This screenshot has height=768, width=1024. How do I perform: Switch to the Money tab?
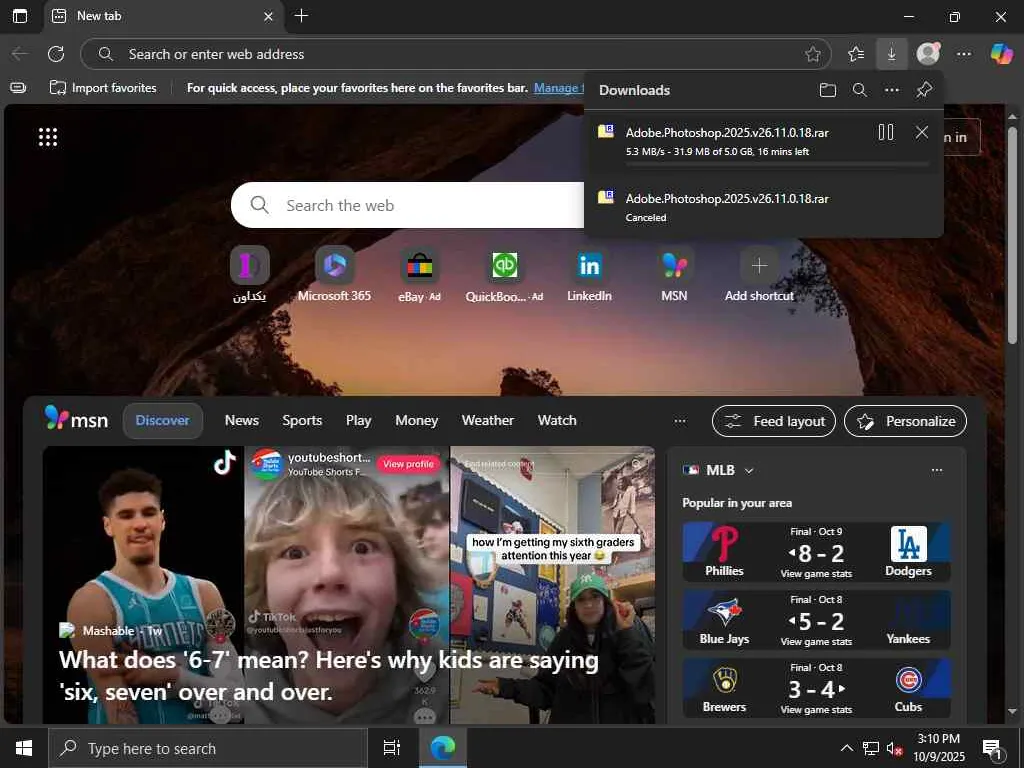[x=417, y=421]
